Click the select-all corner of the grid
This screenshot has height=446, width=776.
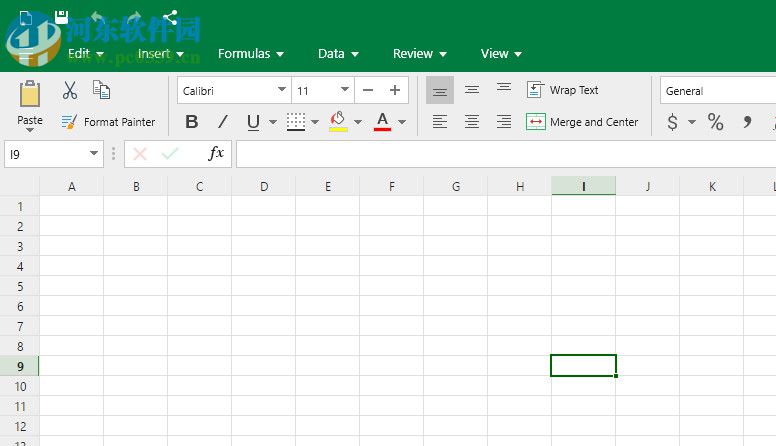click(20, 186)
